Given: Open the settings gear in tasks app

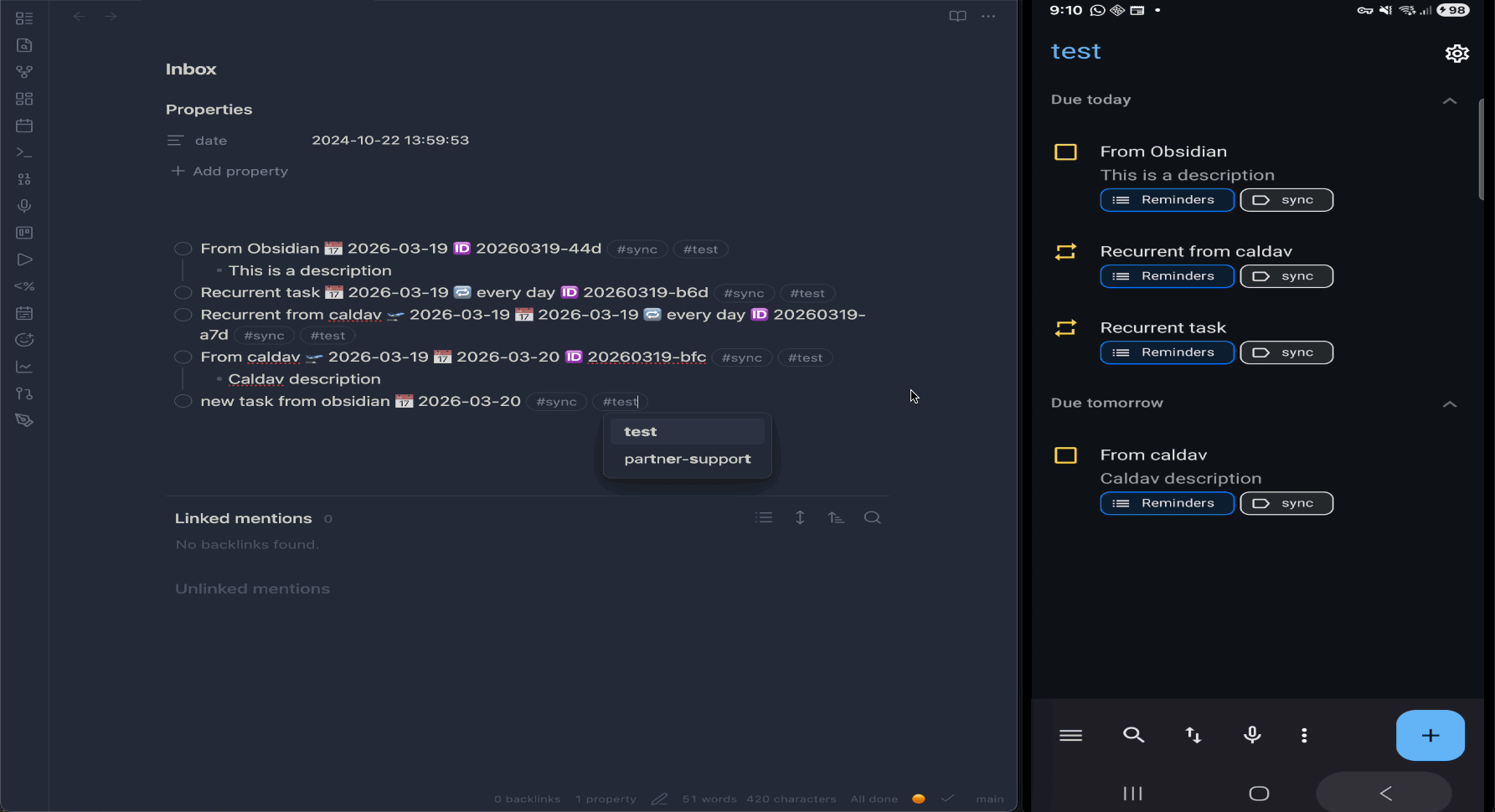Looking at the screenshot, I should (x=1456, y=54).
